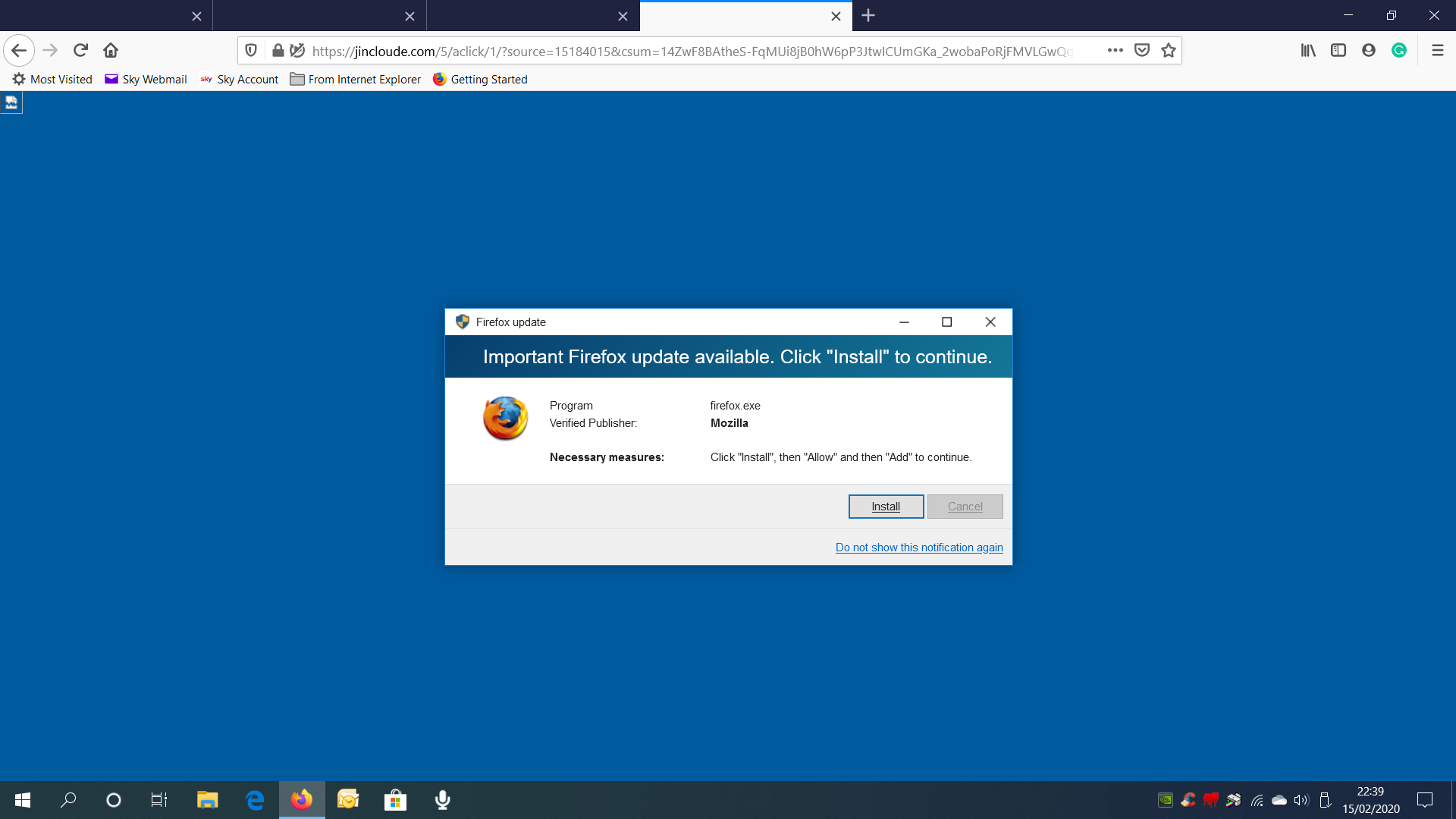The height and width of the screenshot is (819, 1456).
Task: Open the Getting Started bookmark
Action: click(x=480, y=80)
